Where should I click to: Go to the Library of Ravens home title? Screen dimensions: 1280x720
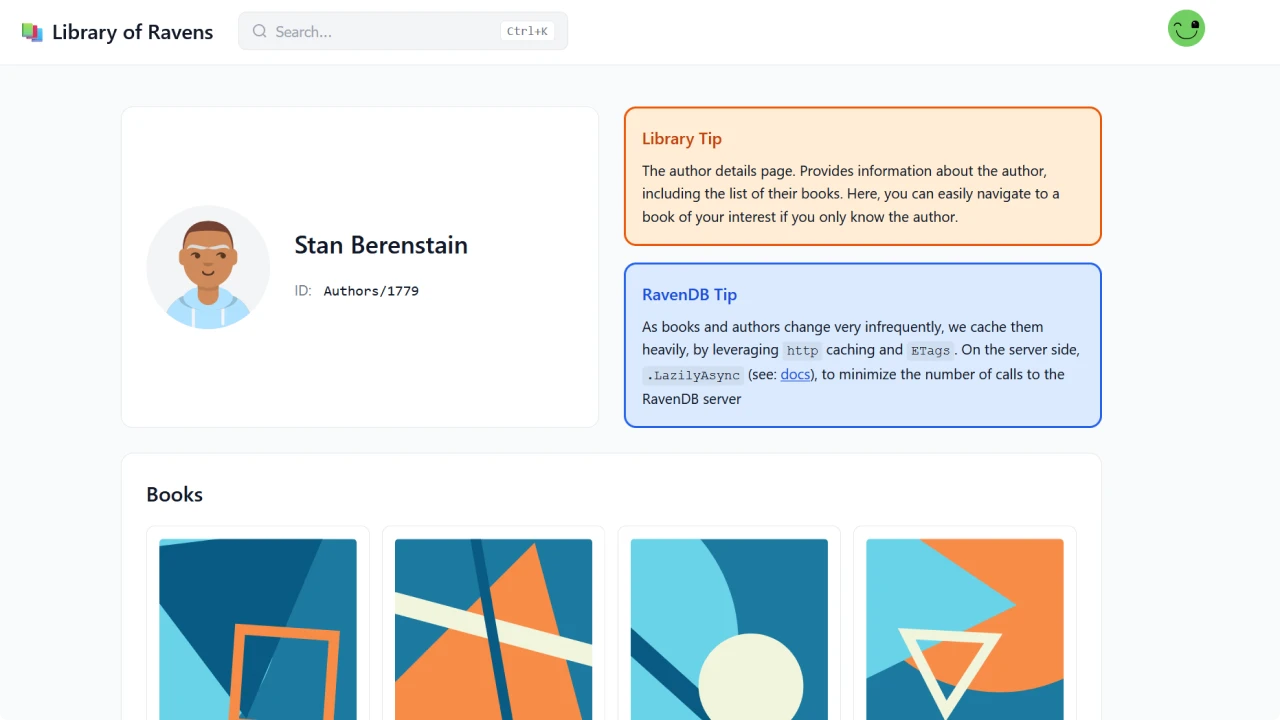point(132,32)
